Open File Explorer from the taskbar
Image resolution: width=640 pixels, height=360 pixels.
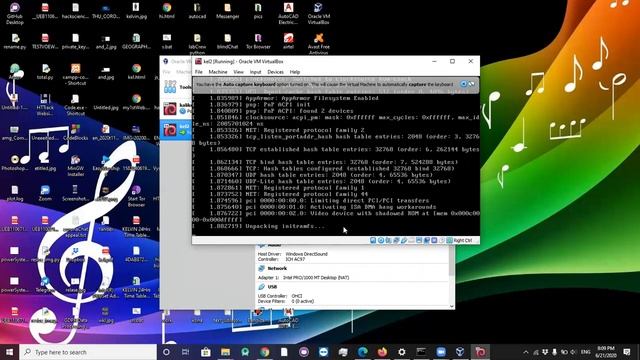[x=225, y=352]
